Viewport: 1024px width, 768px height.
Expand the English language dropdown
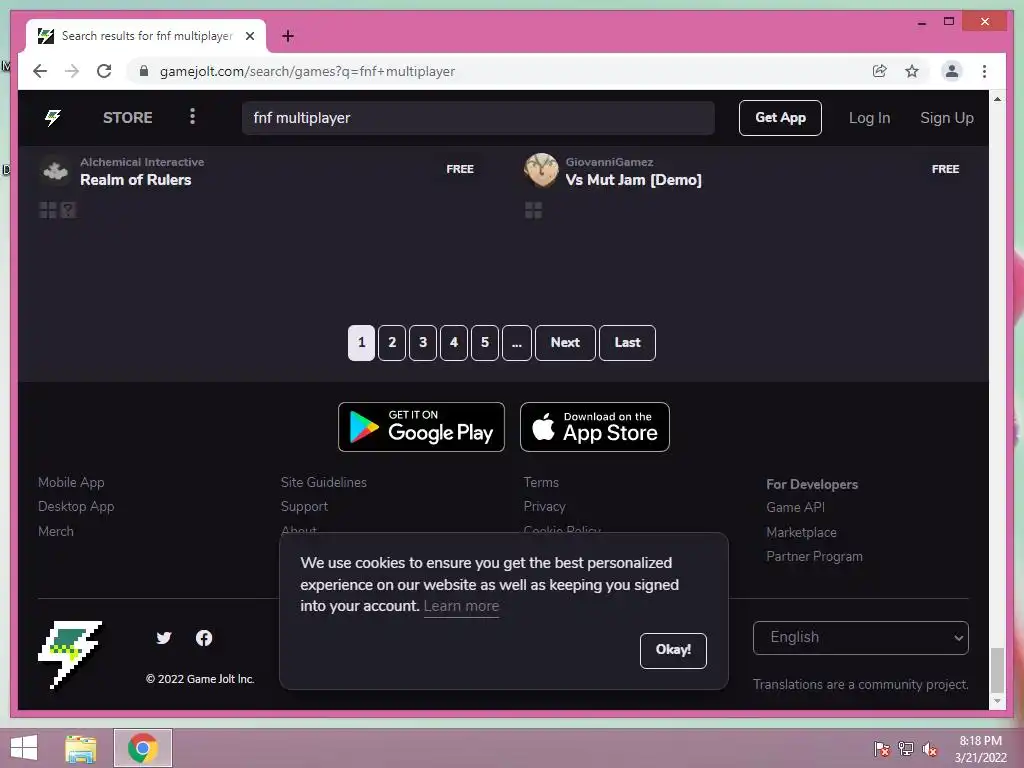860,638
